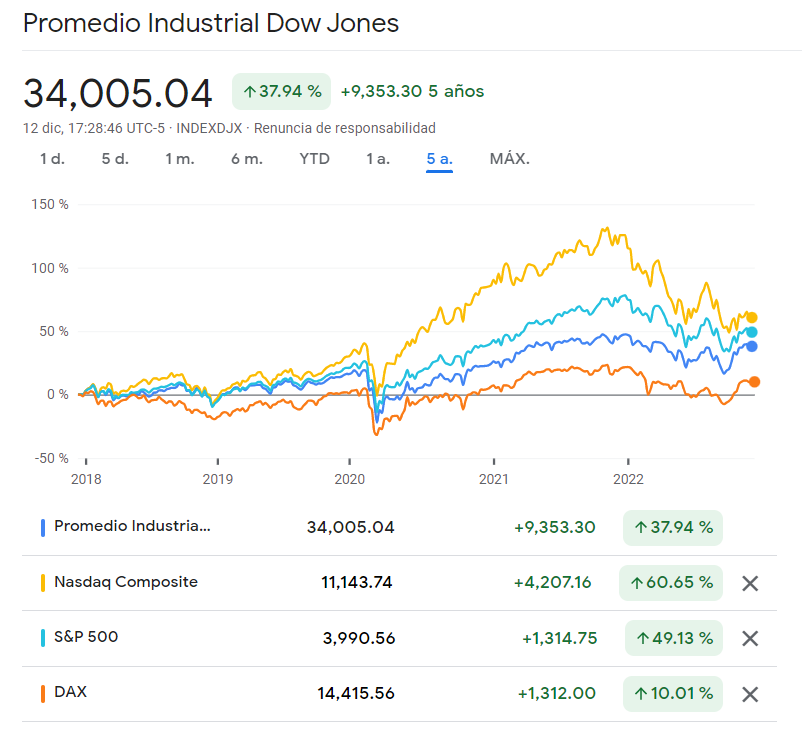Click the DAX value 14,415.56
The height and width of the screenshot is (731, 802).
click(x=356, y=694)
